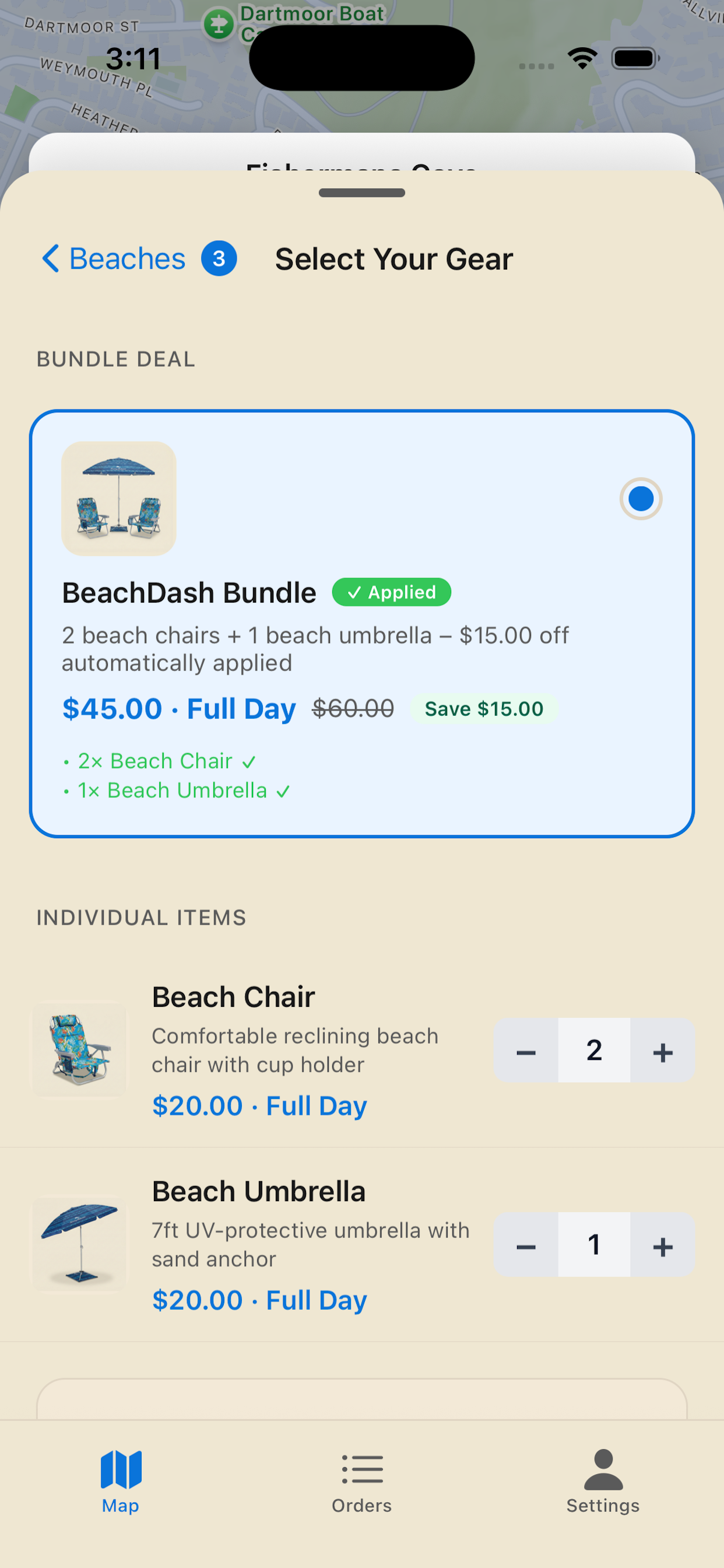724x1568 pixels.
Task: Increase Beach Chair quantity
Action: (x=662, y=1051)
